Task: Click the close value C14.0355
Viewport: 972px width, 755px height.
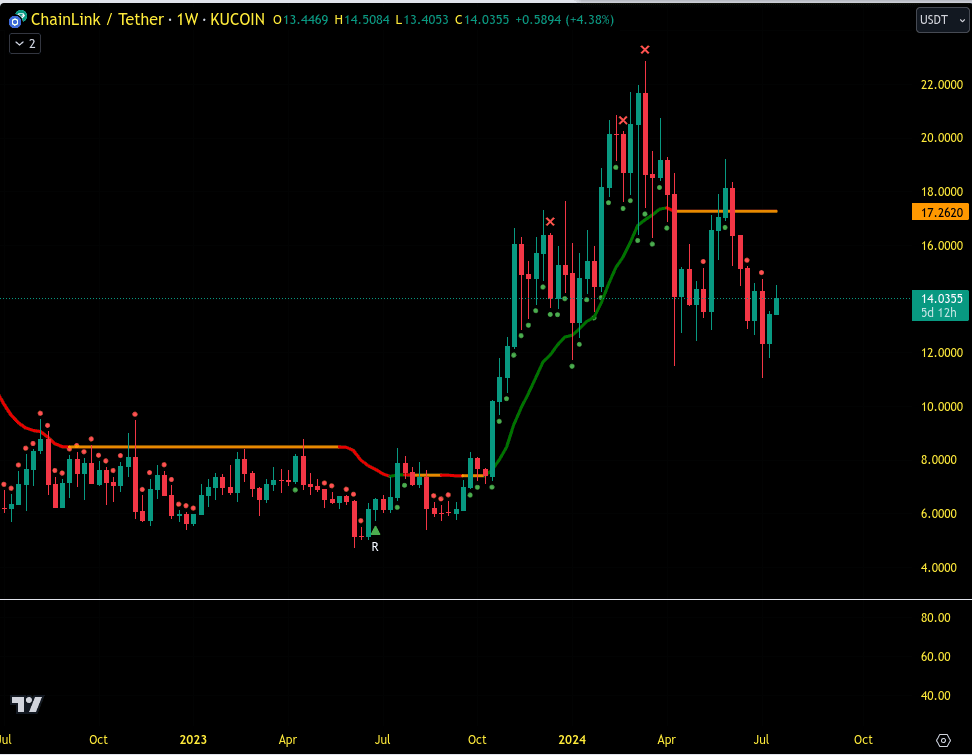Action: point(482,20)
